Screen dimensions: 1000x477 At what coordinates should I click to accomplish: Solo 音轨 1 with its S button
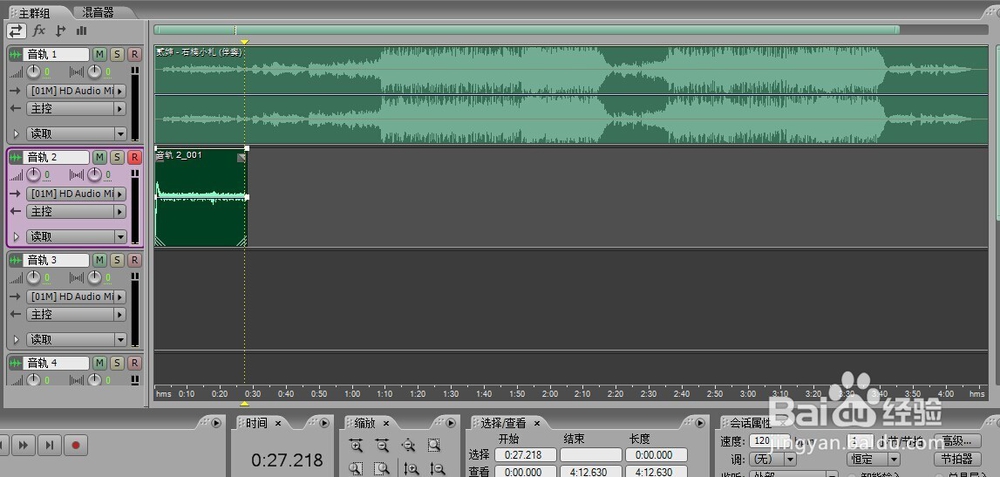pyautogui.click(x=117, y=54)
